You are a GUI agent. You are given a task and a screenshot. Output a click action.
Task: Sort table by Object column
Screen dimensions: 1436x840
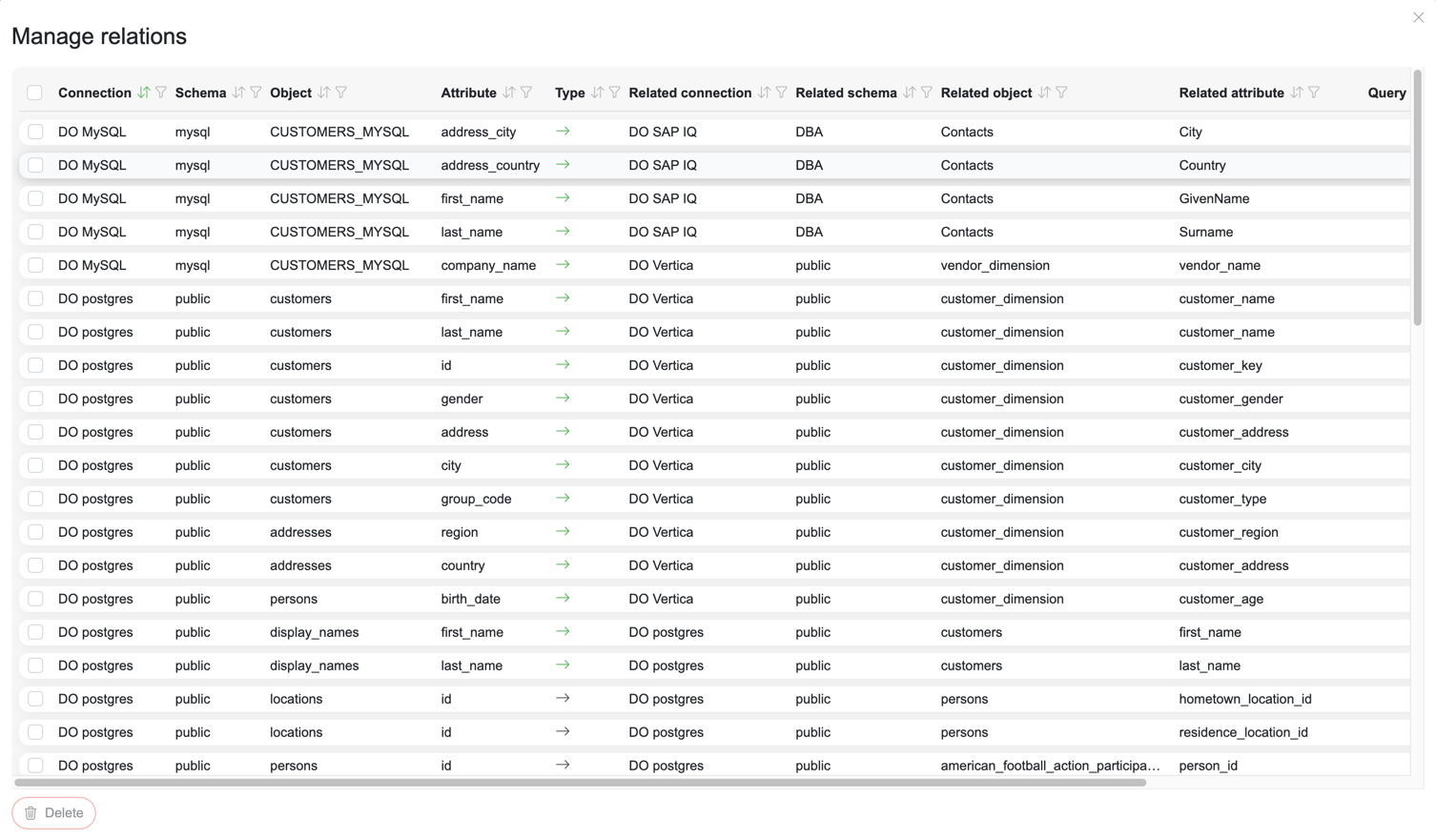click(x=324, y=92)
